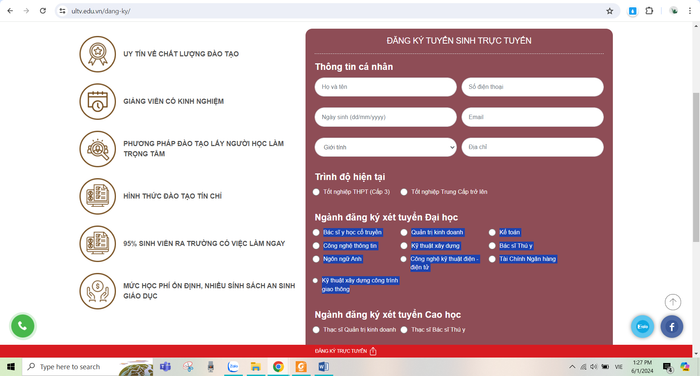Click text UY TÍN VỀ CHẤT LƯỢNG ĐÀO TẠO
This screenshot has height=376, width=700.
[x=181, y=54]
